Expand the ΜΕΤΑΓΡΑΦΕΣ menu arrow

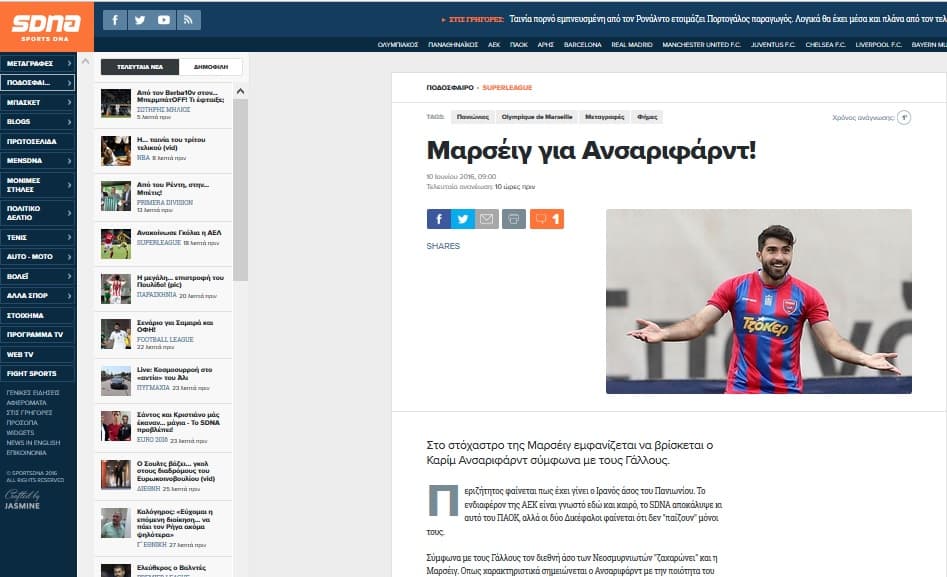coord(69,63)
